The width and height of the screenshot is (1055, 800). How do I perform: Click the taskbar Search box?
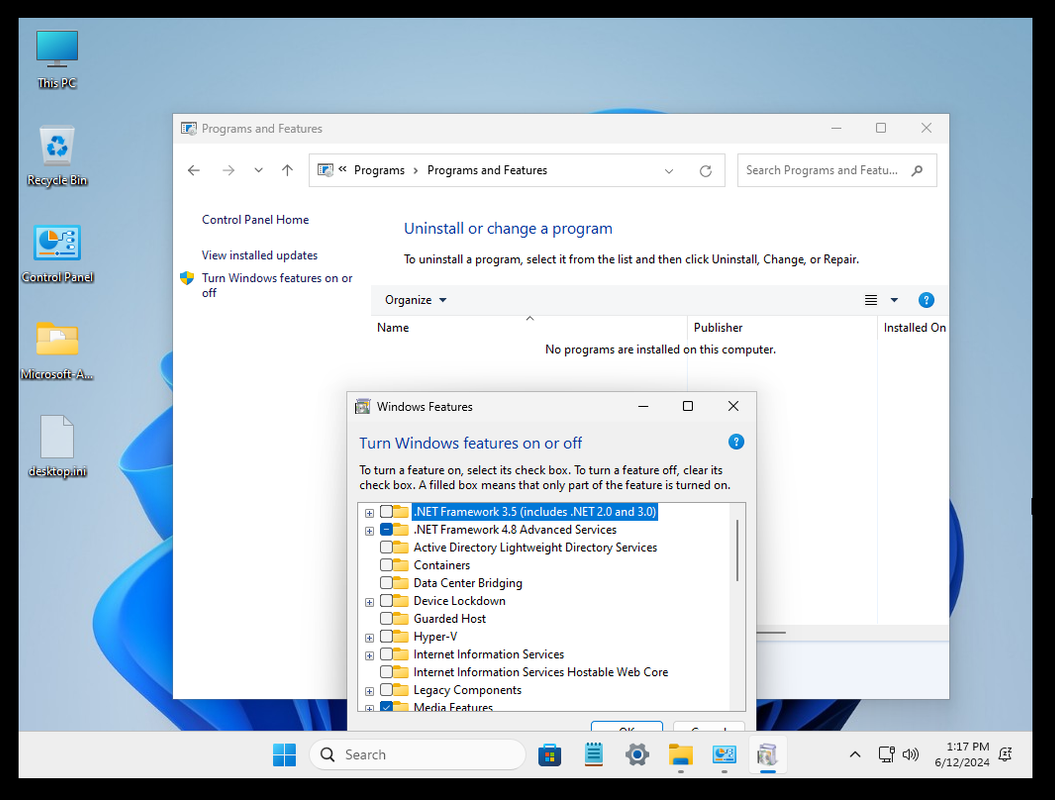pos(417,755)
